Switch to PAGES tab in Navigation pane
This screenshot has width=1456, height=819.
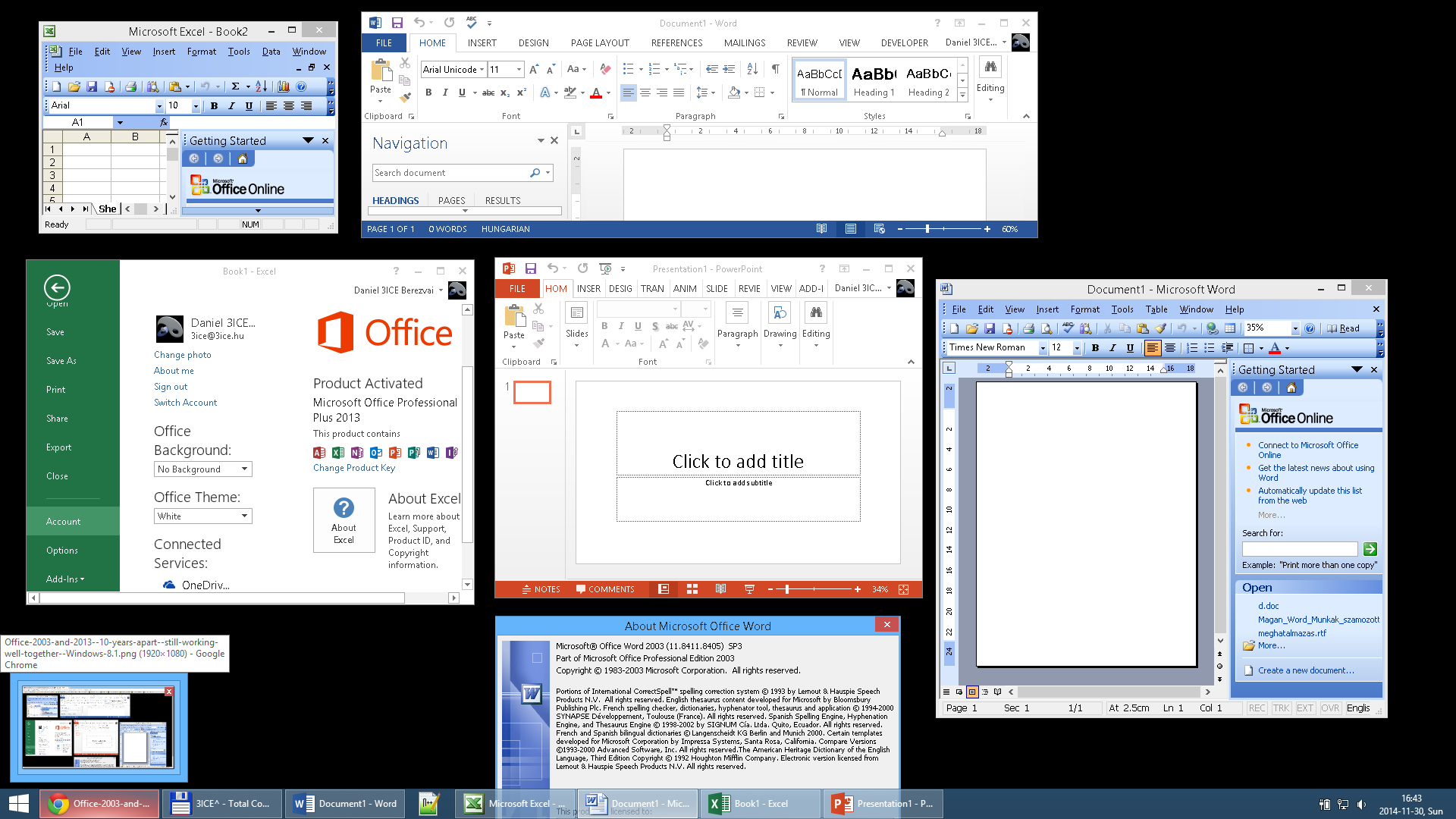[x=451, y=201]
